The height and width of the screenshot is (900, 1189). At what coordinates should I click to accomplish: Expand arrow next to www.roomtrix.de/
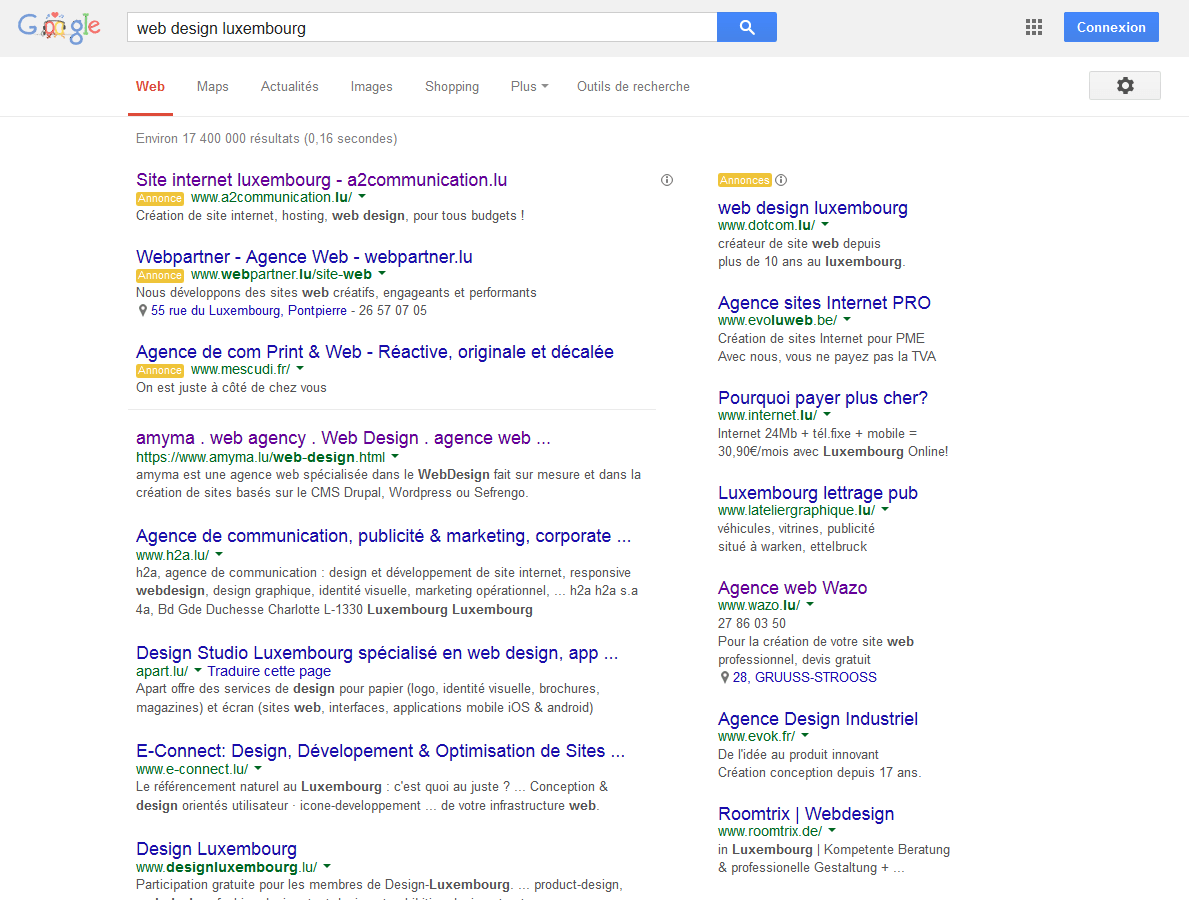pos(832,830)
